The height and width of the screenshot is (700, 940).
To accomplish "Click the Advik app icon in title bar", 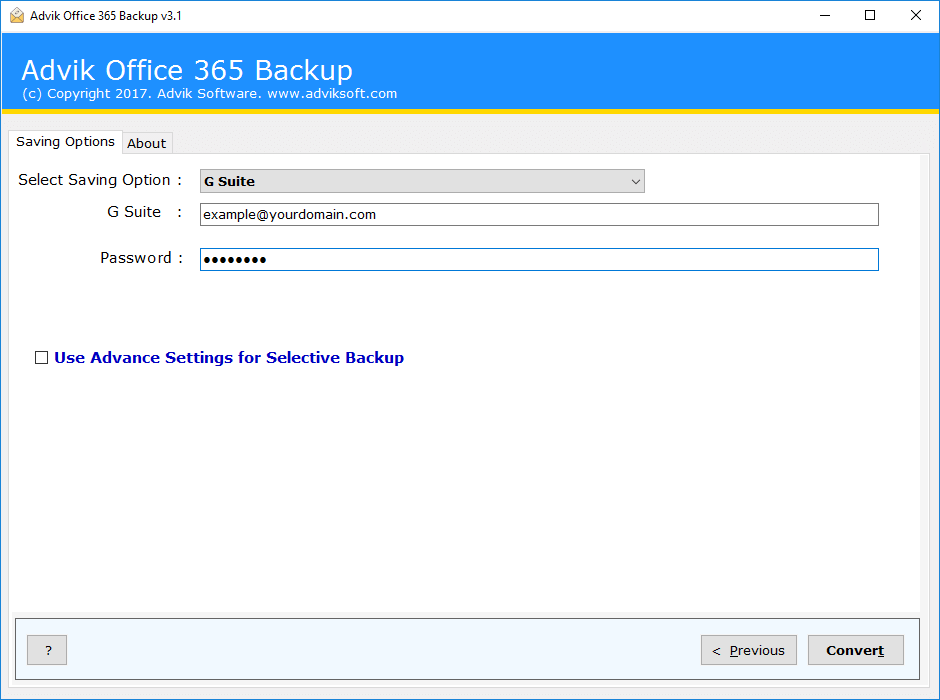I will pyautogui.click(x=17, y=16).
